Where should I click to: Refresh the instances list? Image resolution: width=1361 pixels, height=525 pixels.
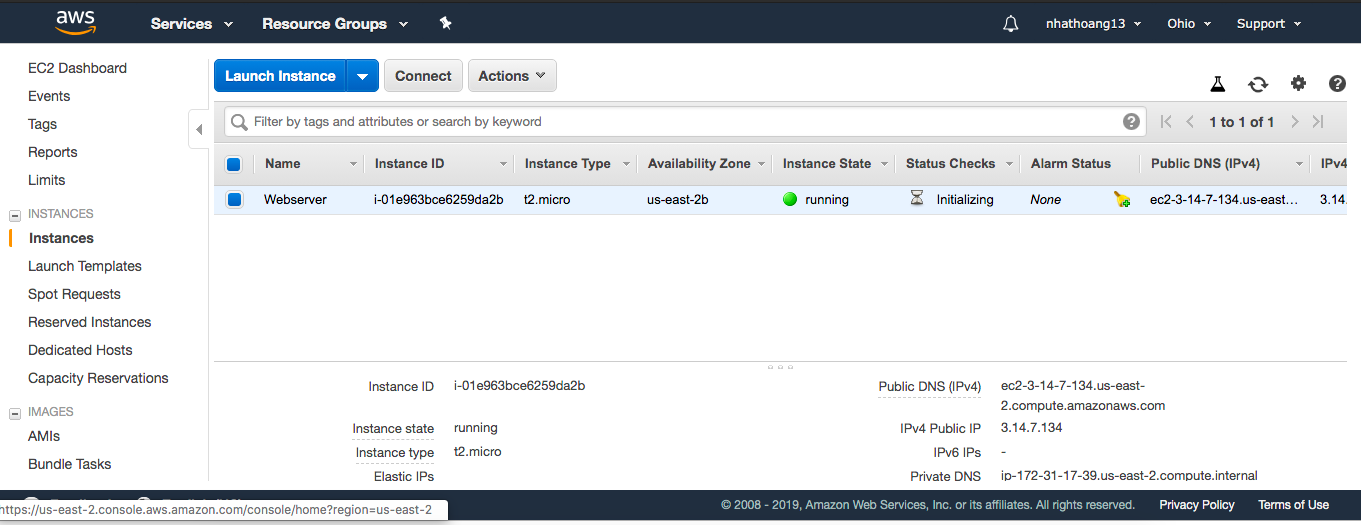point(1257,84)
